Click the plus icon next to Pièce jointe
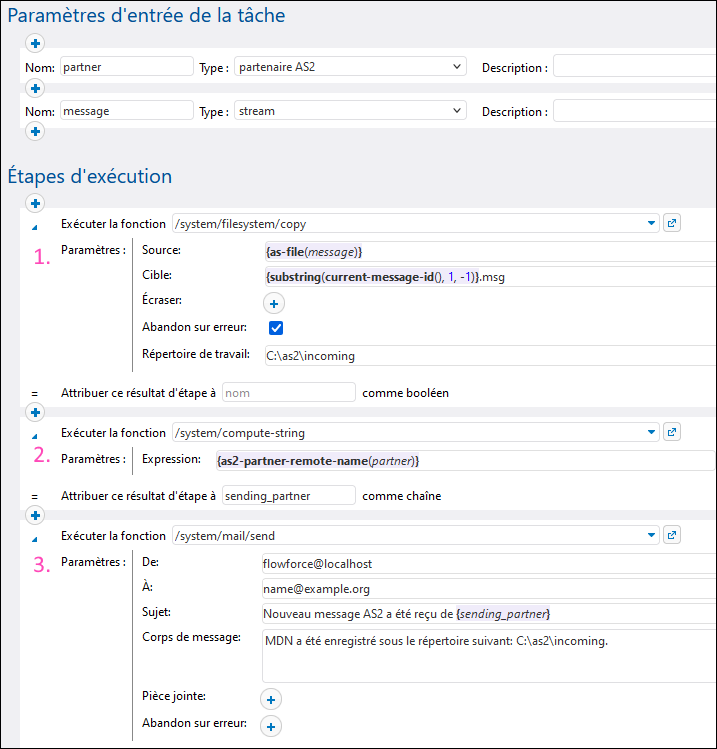This screenshot has height=749, width=717. (271, 699)
